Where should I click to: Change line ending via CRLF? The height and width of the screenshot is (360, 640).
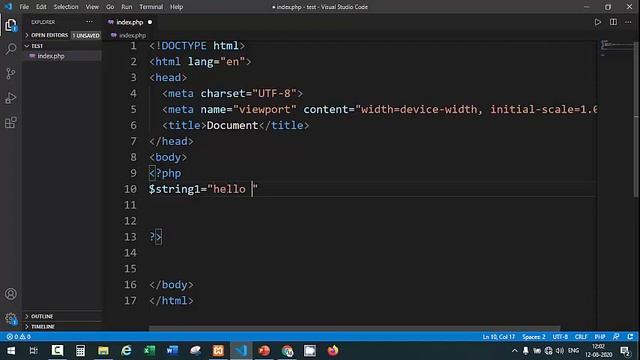coord(581,337)
